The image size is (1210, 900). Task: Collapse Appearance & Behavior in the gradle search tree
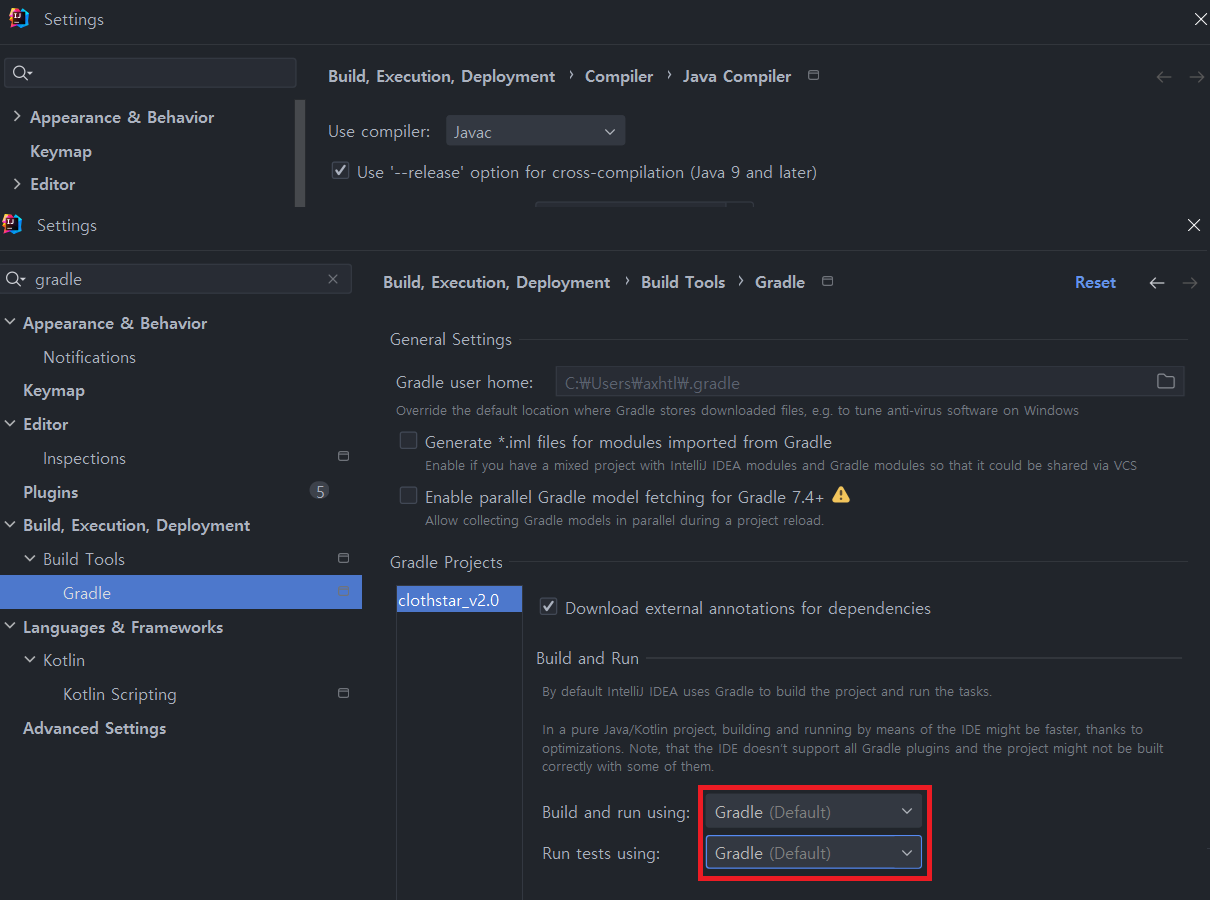[x=10, y=323]
